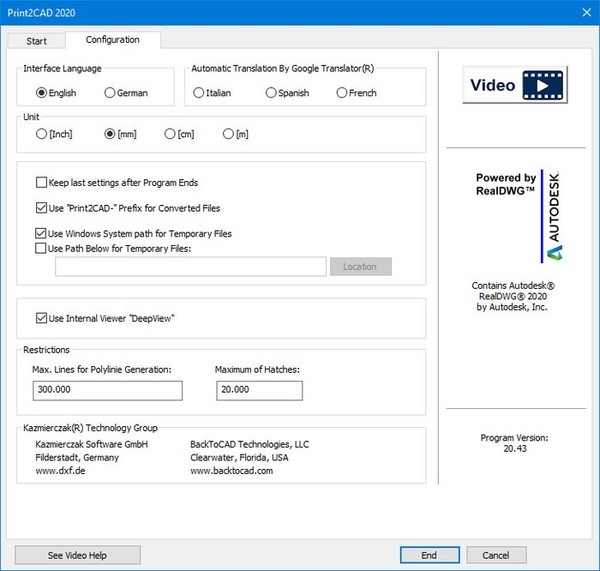This screenshot has height=571, width=600.
Task: Select the Configuration tab
Action: [112, 40]
